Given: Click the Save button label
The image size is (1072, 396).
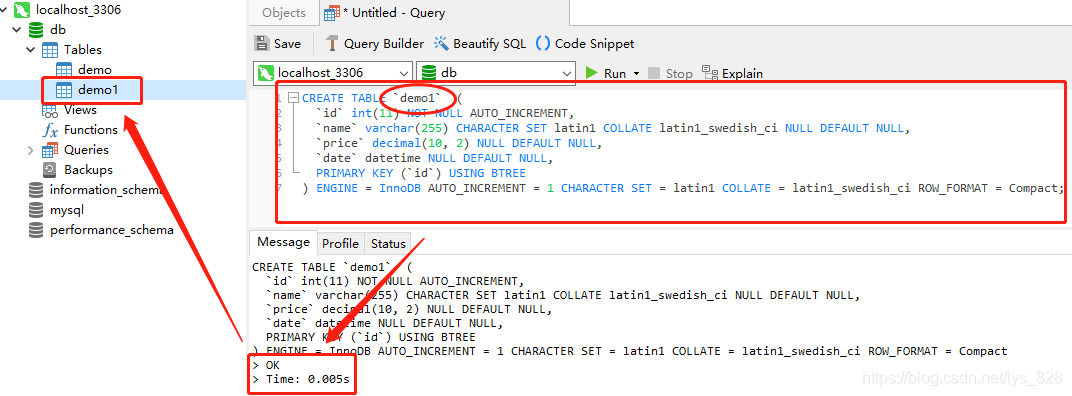Looking at the screenshot, I should tap(287, 44).
